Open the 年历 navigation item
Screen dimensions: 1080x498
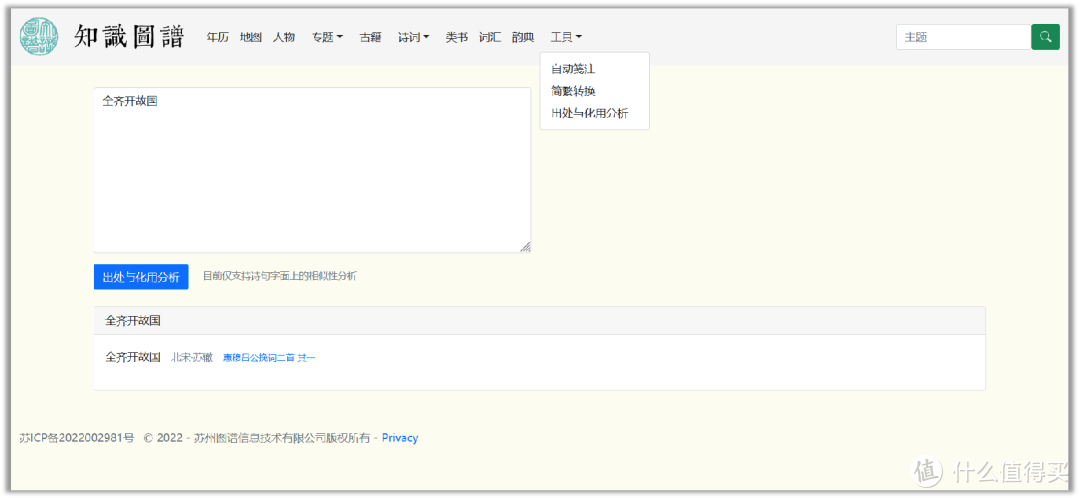(x=217, y=37)
